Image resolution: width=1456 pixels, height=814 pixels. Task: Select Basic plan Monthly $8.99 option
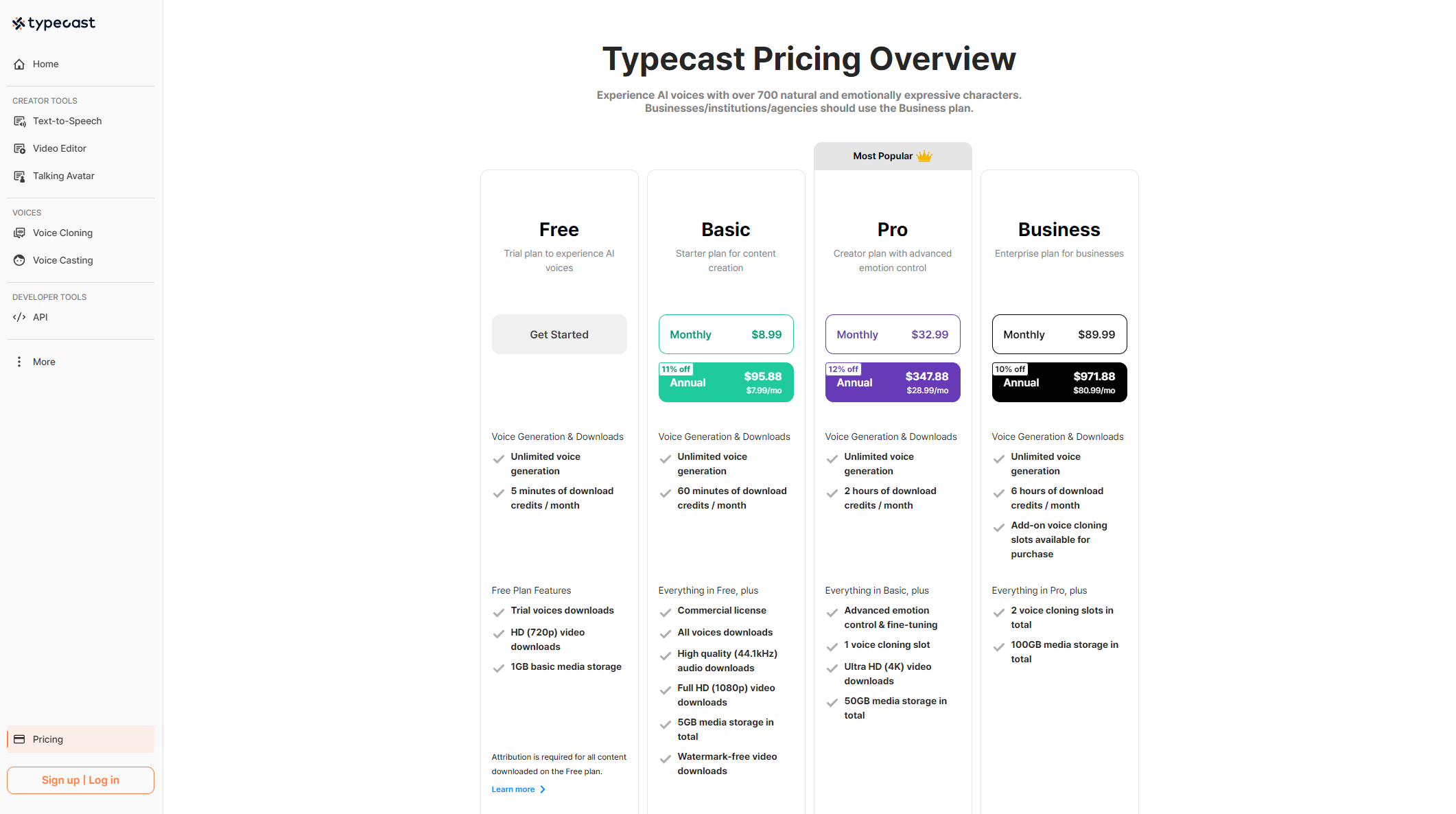(725, 334)
